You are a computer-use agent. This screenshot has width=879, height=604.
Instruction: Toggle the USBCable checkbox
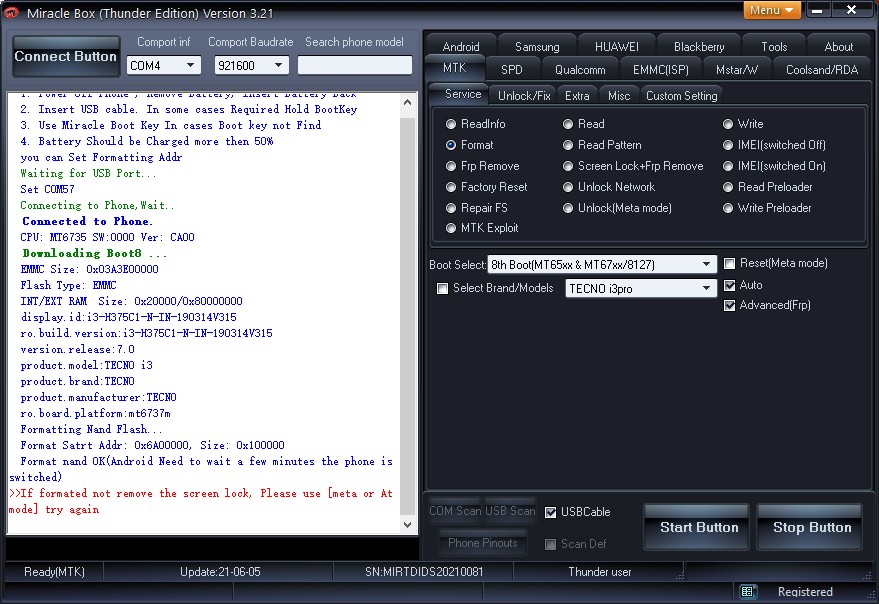pos(550,512)
